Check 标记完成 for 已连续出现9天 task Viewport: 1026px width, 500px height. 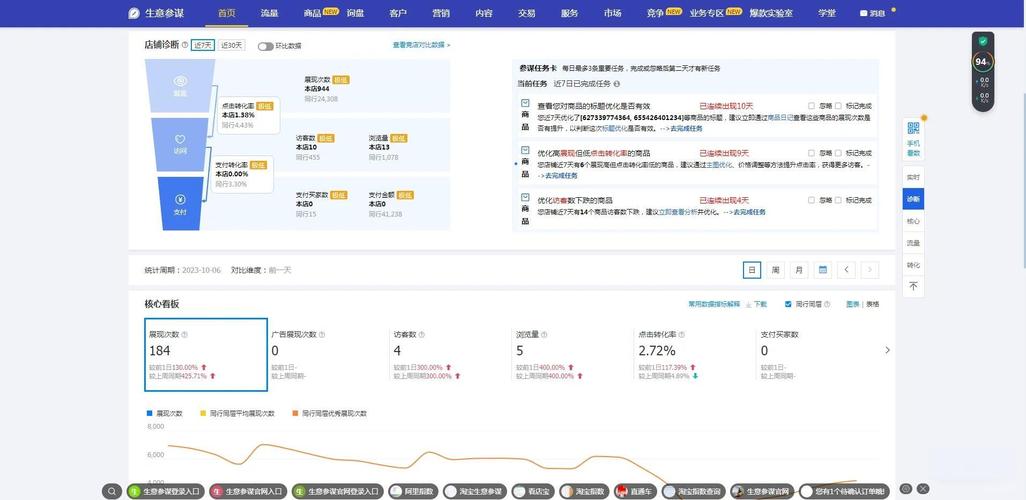point(838,153)
